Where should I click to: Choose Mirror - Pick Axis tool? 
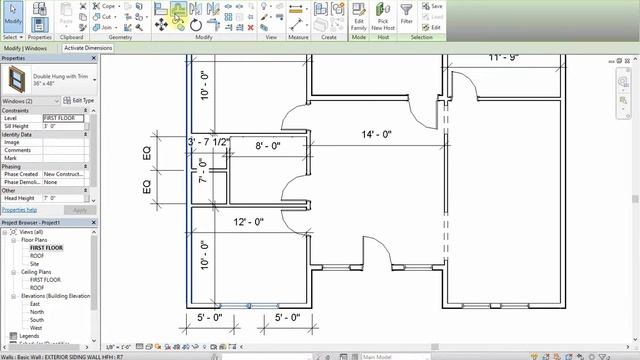(x=196, y=9)
